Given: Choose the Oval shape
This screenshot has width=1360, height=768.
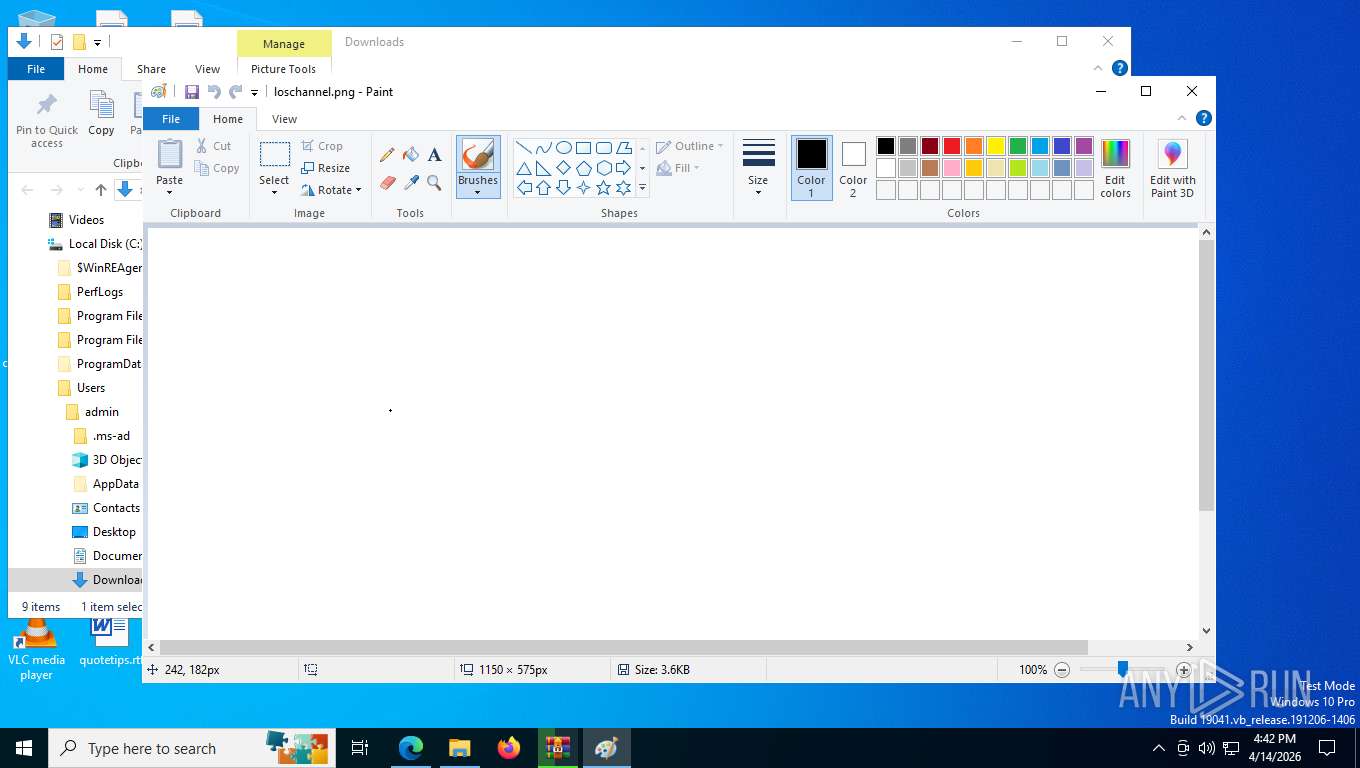Looking at the screenshot, I should click(x=564, y=147).
